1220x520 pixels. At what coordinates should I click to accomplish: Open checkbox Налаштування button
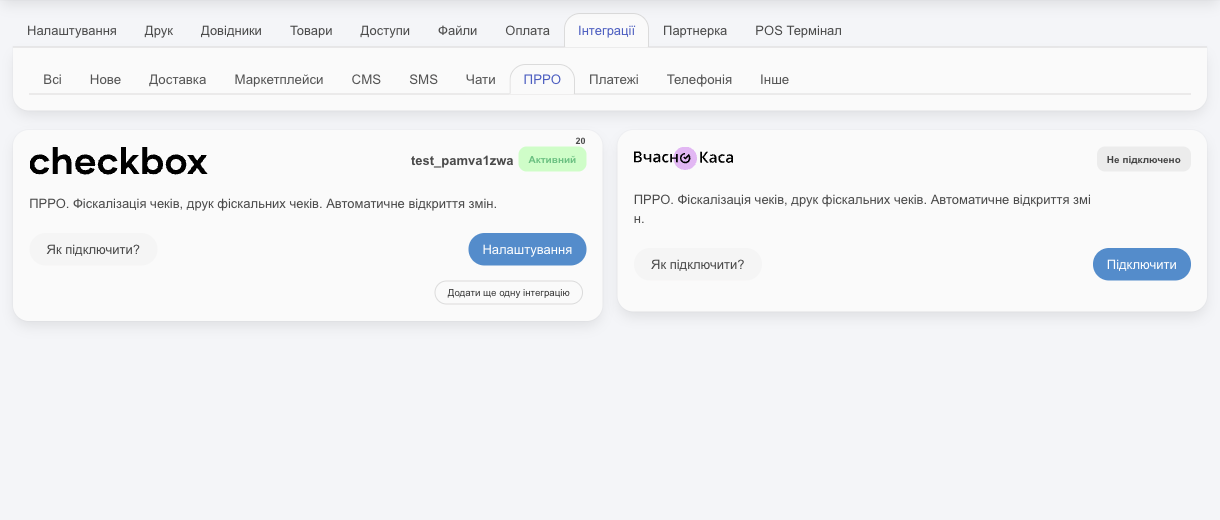[x=527, y=250]
